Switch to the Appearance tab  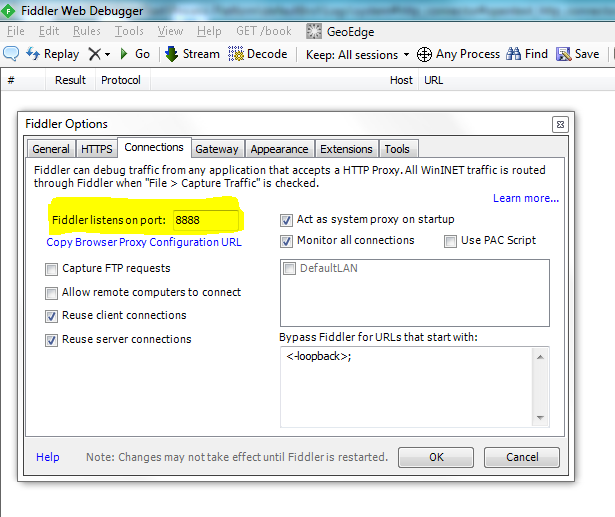[x=279, y=149]
